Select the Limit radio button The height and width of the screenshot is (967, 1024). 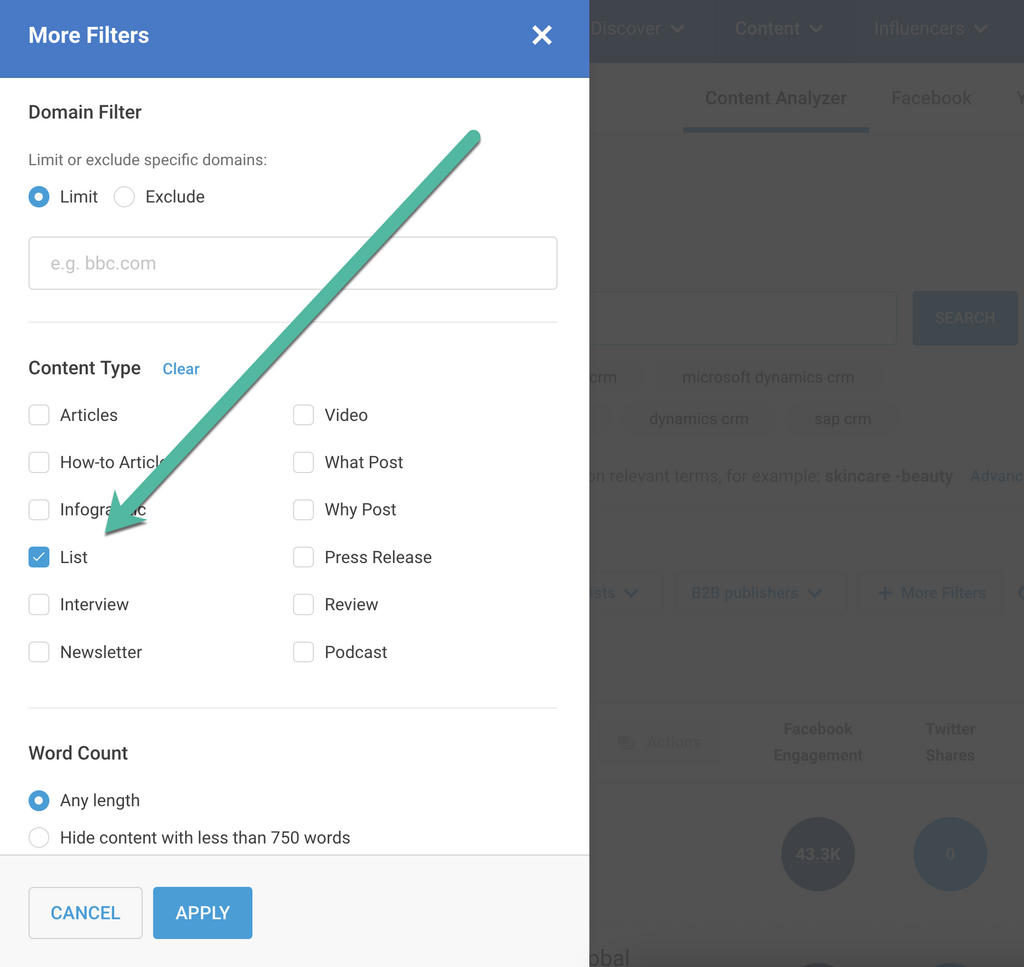click(x=39, y=197)
